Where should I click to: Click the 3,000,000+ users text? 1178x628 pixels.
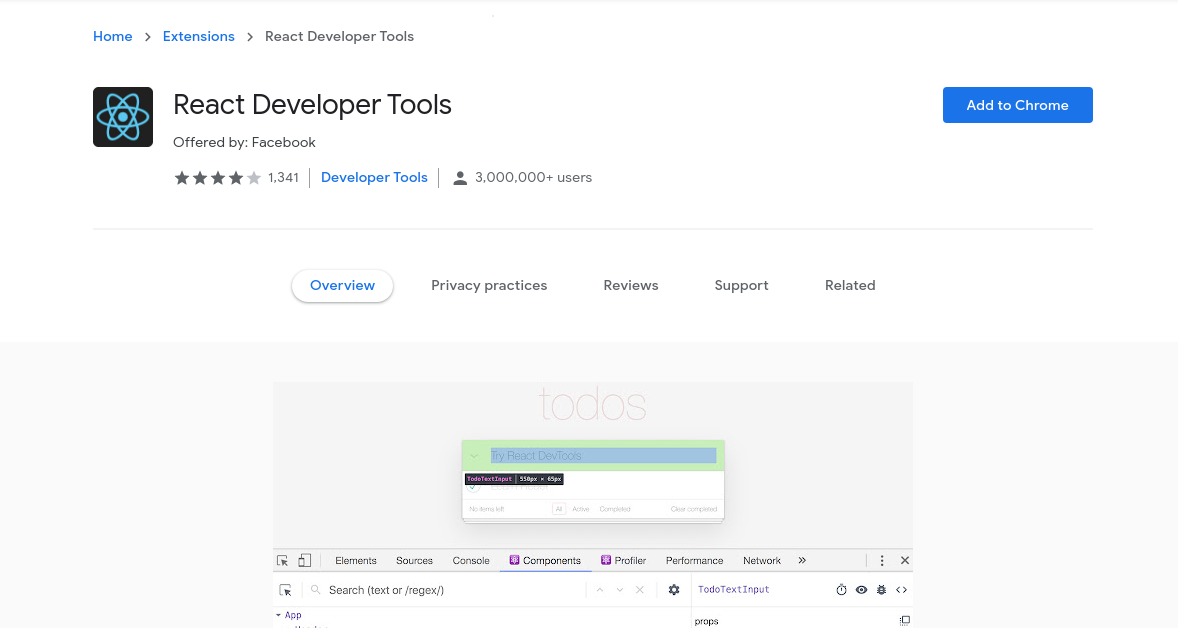click(533, 178)
